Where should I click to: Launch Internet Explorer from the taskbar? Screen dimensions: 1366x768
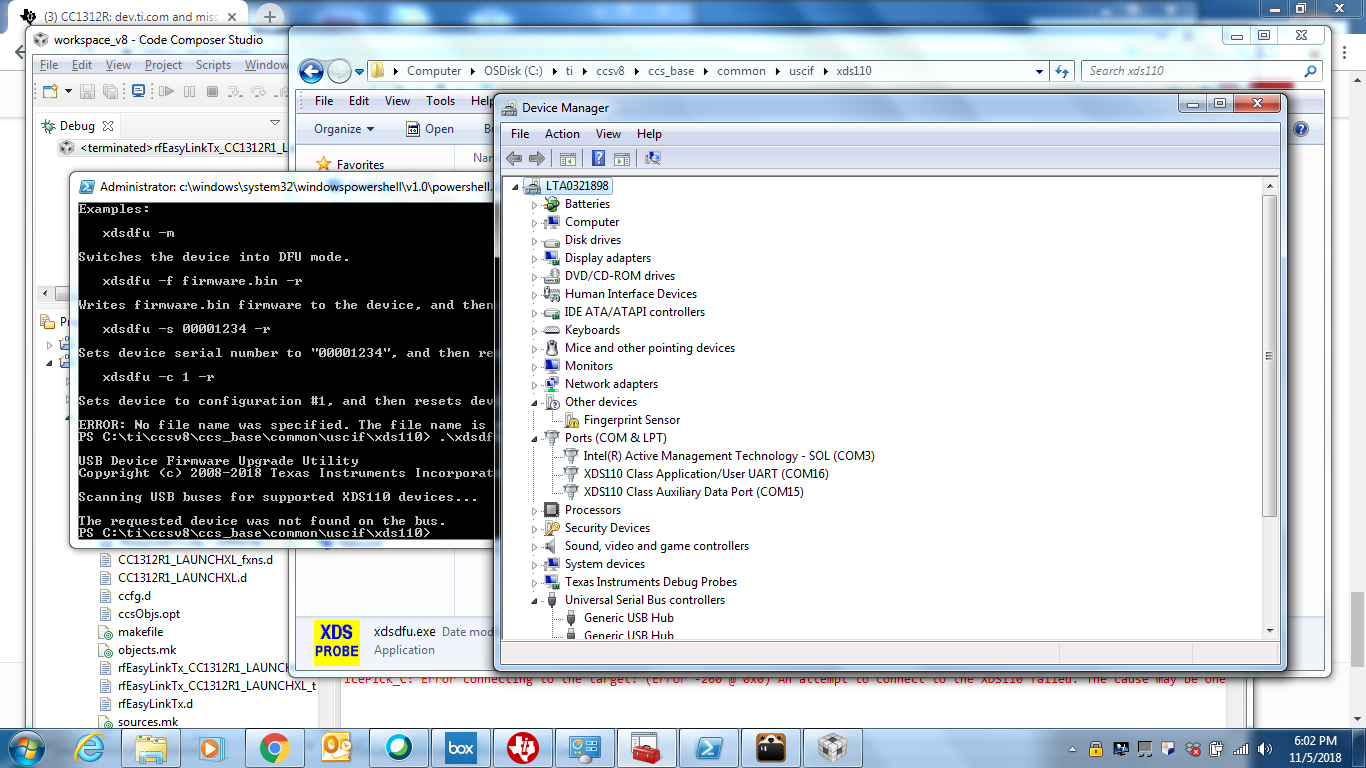[x=92, y=747]
